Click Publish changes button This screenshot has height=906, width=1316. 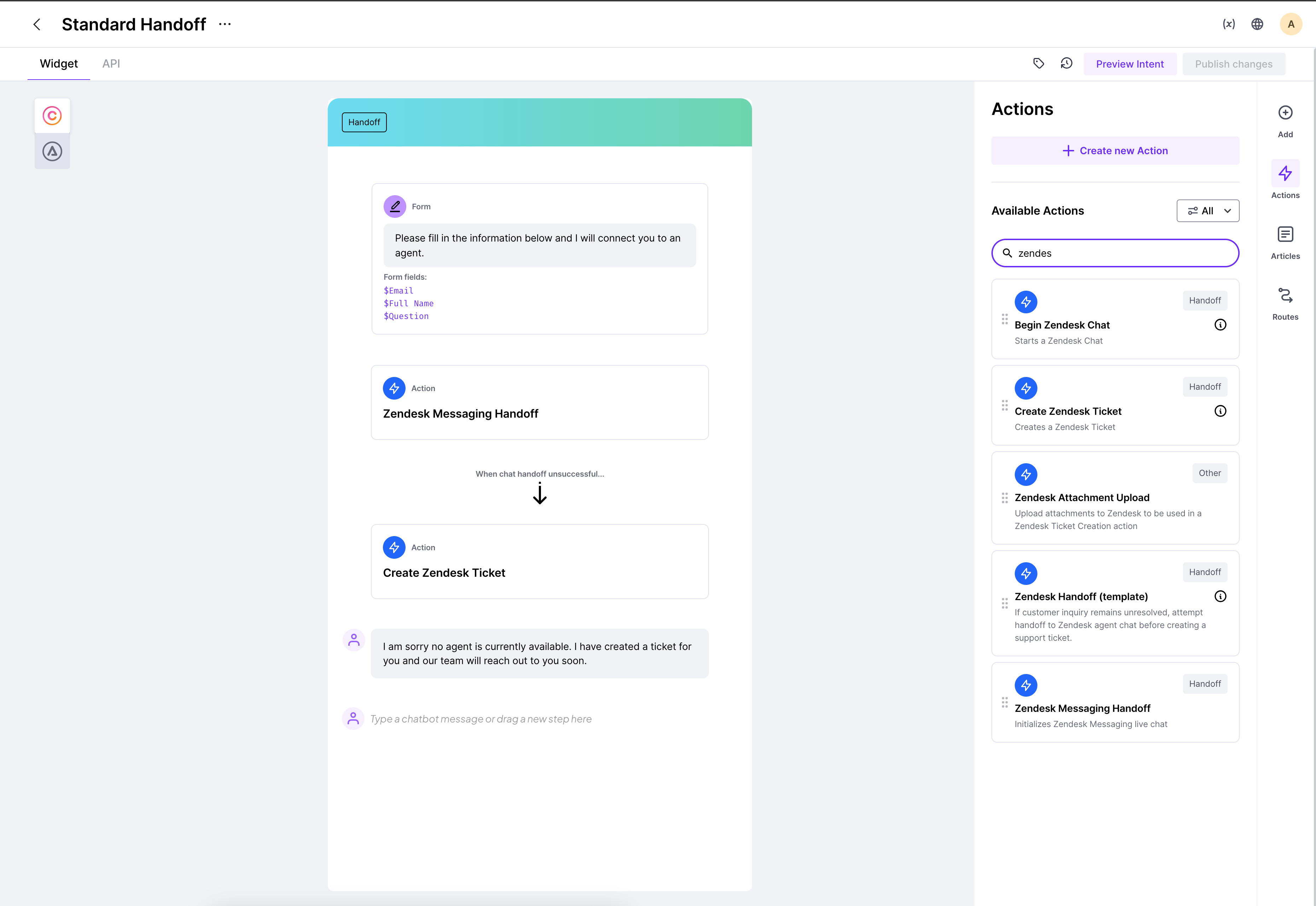1234,64
